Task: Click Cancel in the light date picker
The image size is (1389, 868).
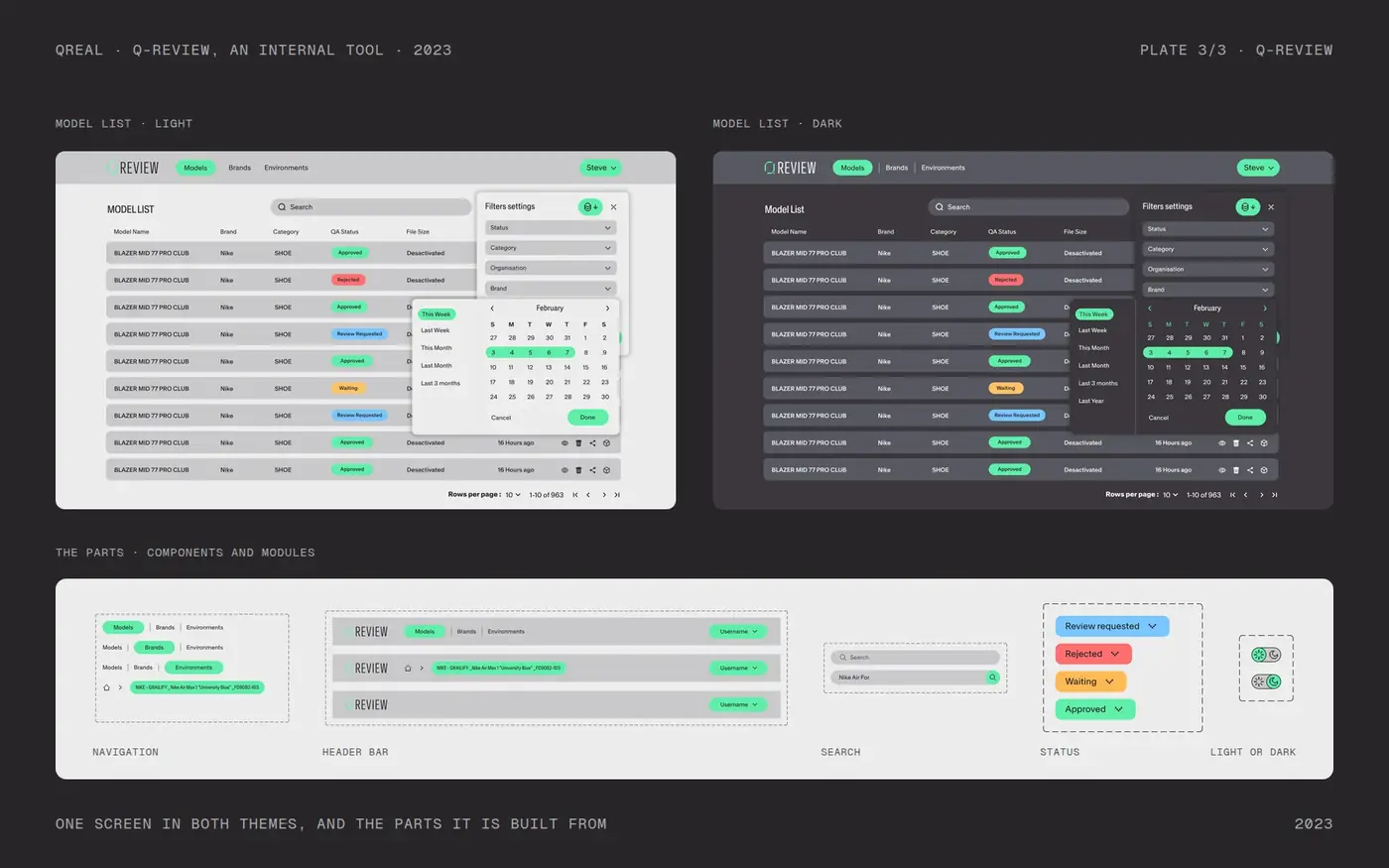Action: pyautogui.click(x=501, y=418)
